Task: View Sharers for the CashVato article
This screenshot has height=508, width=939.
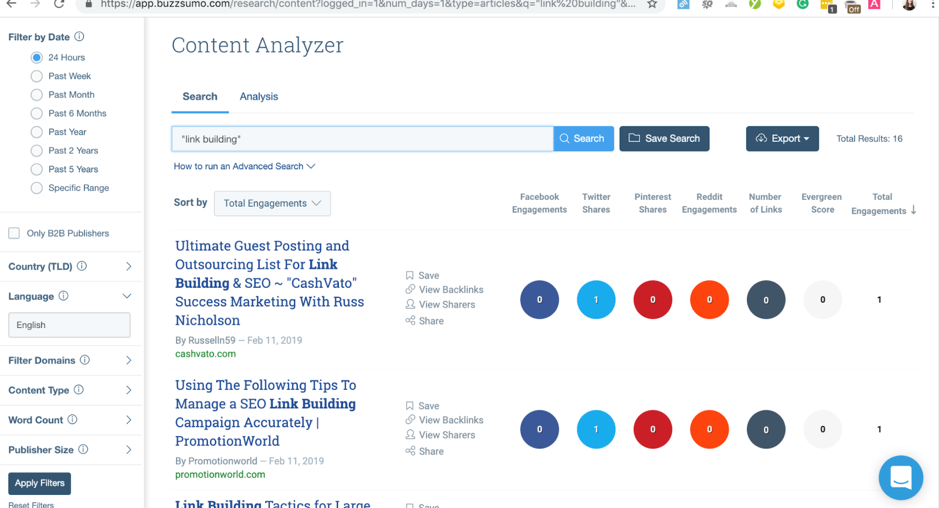Action: coord(440,304)
